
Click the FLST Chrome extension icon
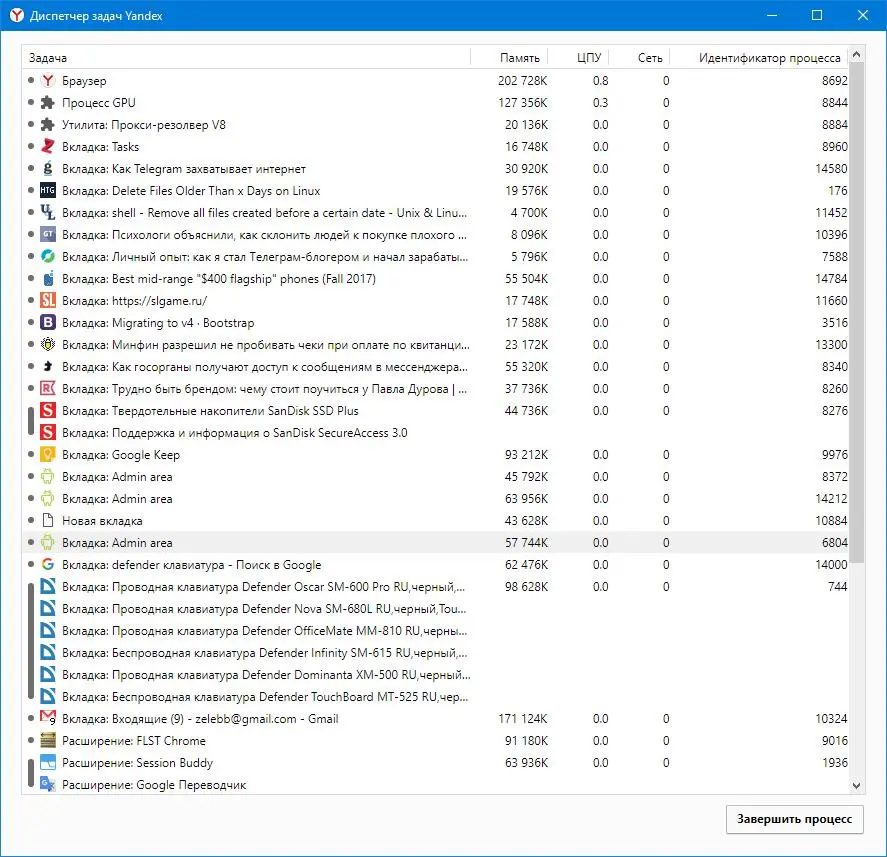point(48,741)
